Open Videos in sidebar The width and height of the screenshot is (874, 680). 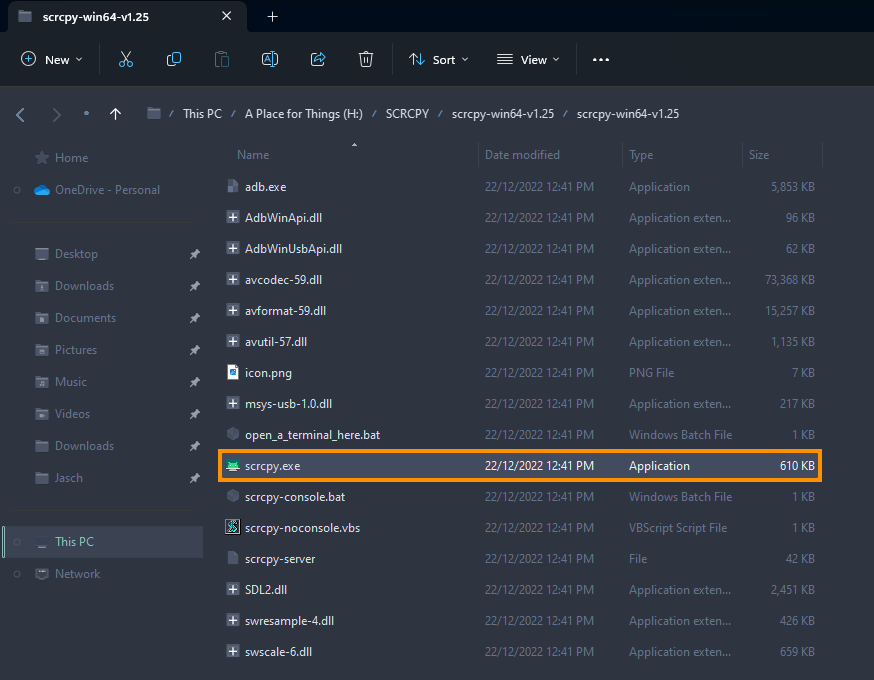pyautogui.click(x=72, y=414)
